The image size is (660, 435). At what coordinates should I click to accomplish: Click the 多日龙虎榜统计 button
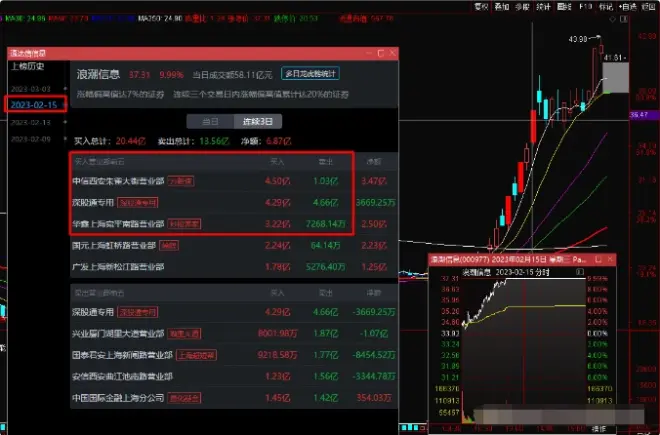311,74
